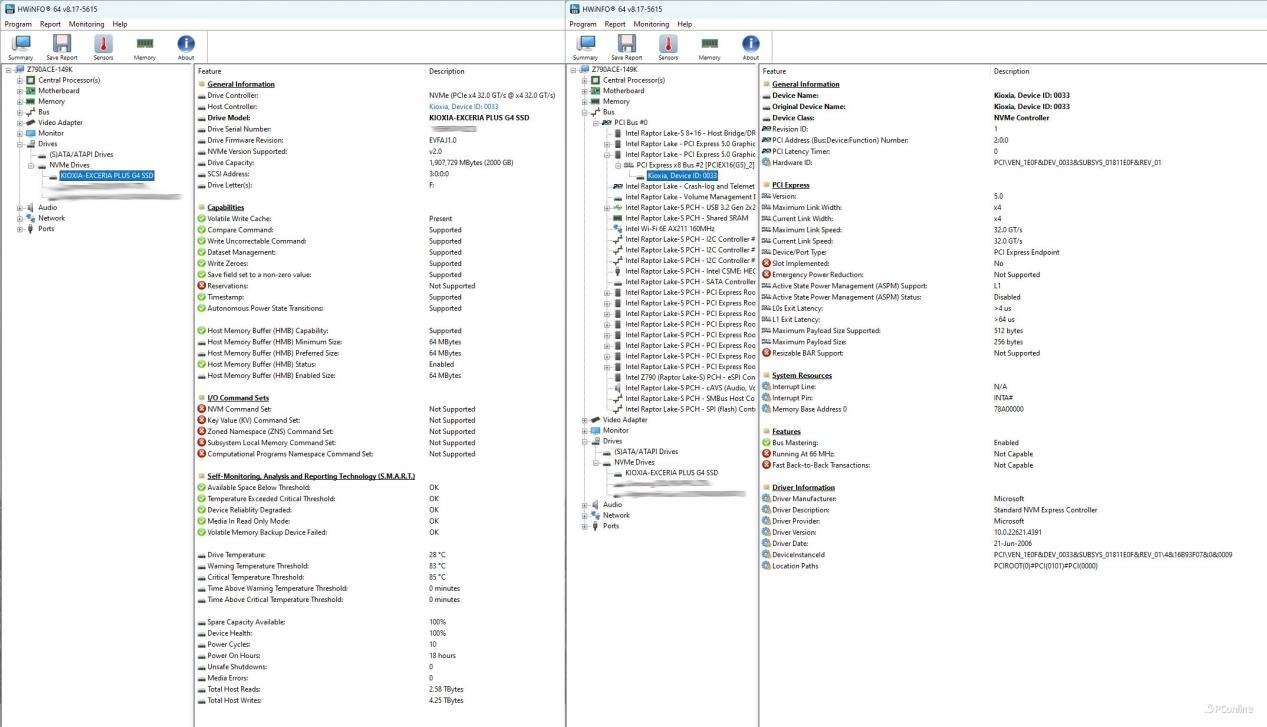Viewport: 1267px width, 727px height.
Task: Select (S)ATA/ATAPI Drives in left tree
Action: point(81,154)
